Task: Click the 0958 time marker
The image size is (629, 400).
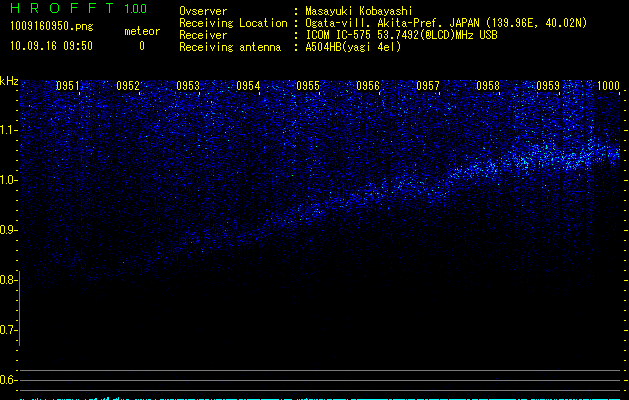Action: tap(488, 86)
